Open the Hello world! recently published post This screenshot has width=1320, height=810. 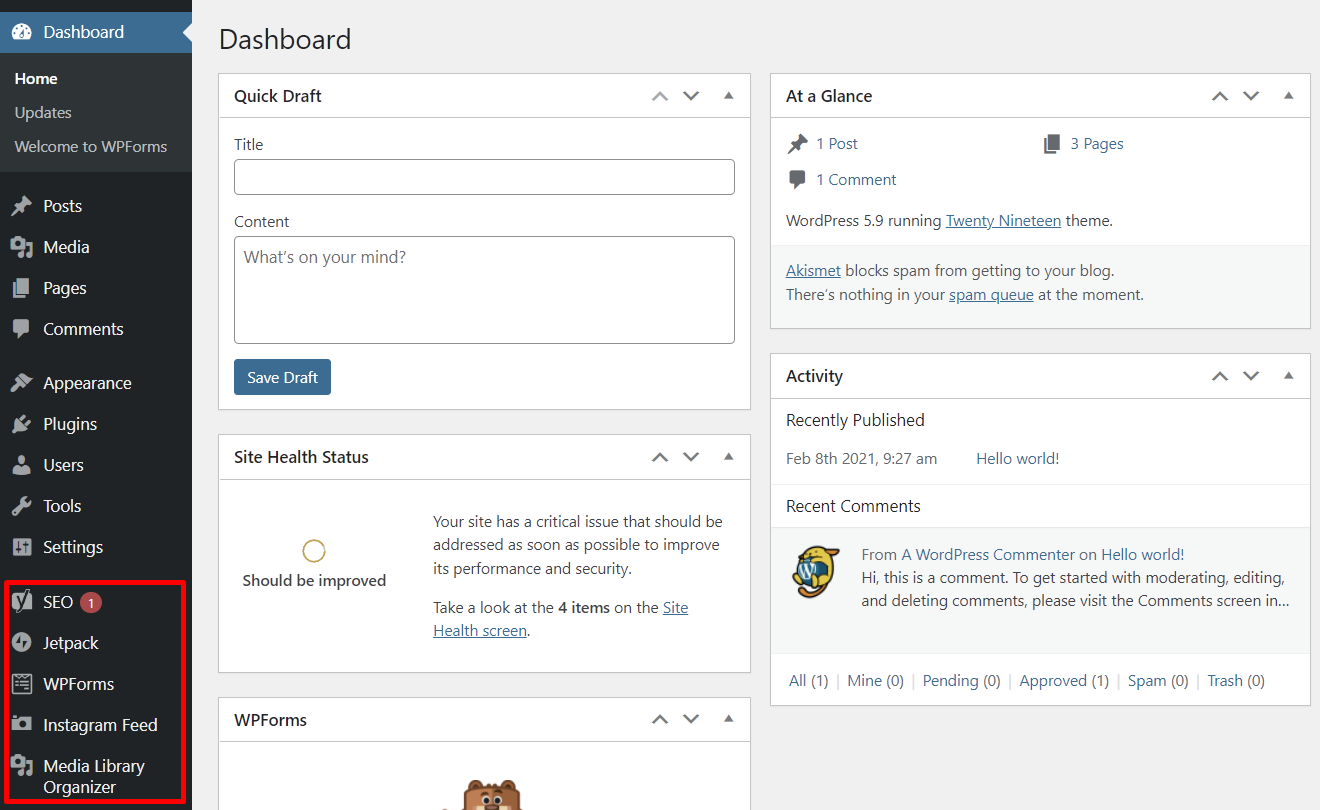(1017, 458)
